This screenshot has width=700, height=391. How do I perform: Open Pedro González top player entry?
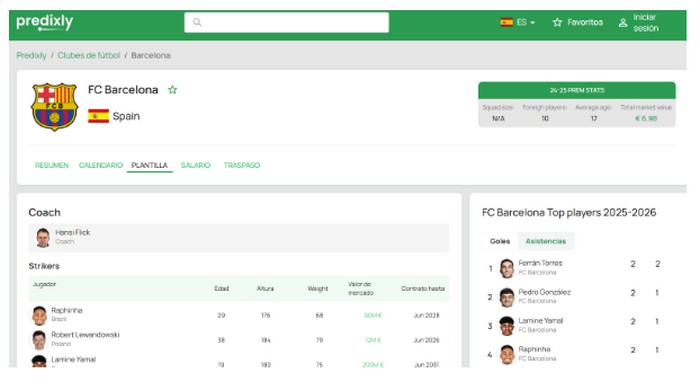[544, 292]
